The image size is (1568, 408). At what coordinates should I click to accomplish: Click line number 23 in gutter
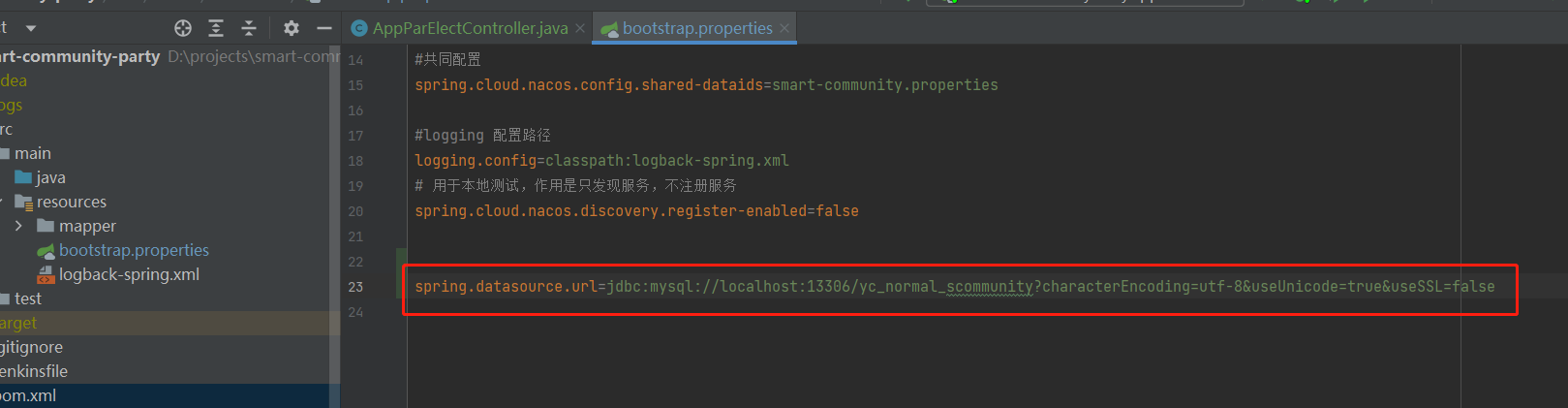(x=355, y=287)
